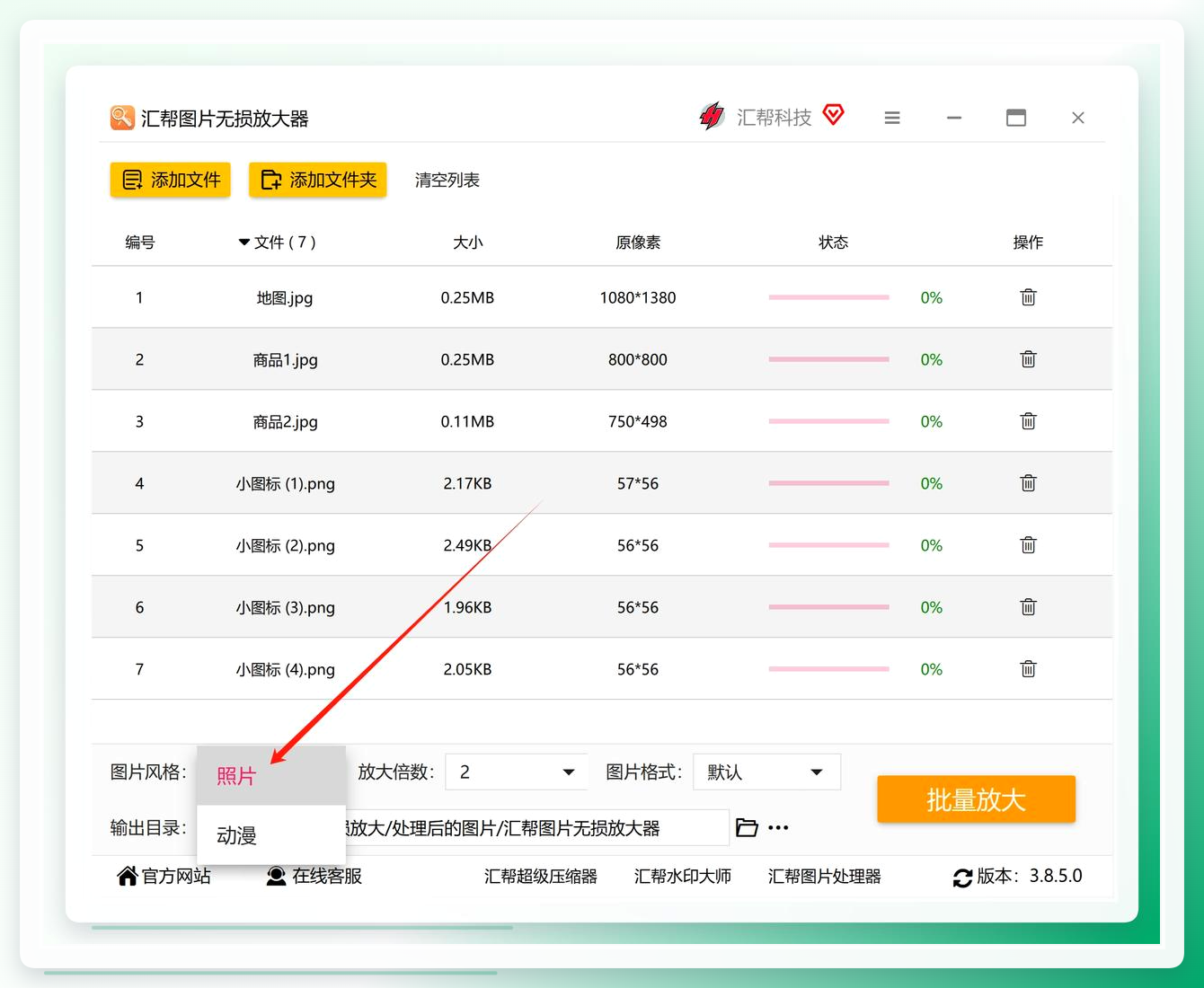The height and width of the screenshot is (988, 1204).
Task: Click the 0.11MB size value
Action: pos(467,421)
